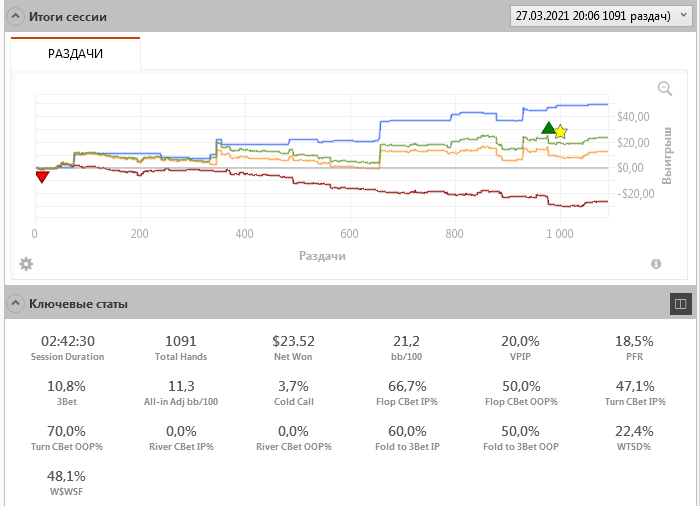700x506 pixels.
Task: Click the chart zoom magnifier icon
Action: pyautogui.click(x=665, y=89)
